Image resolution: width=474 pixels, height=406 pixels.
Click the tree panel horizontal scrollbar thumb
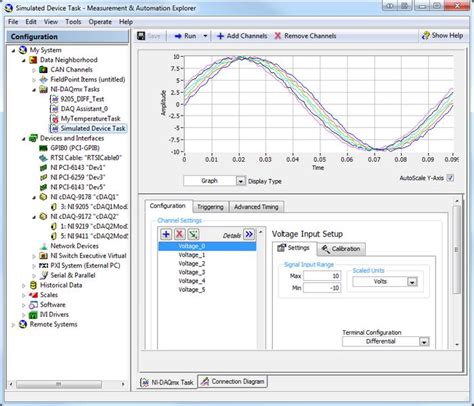click(59, 384)
